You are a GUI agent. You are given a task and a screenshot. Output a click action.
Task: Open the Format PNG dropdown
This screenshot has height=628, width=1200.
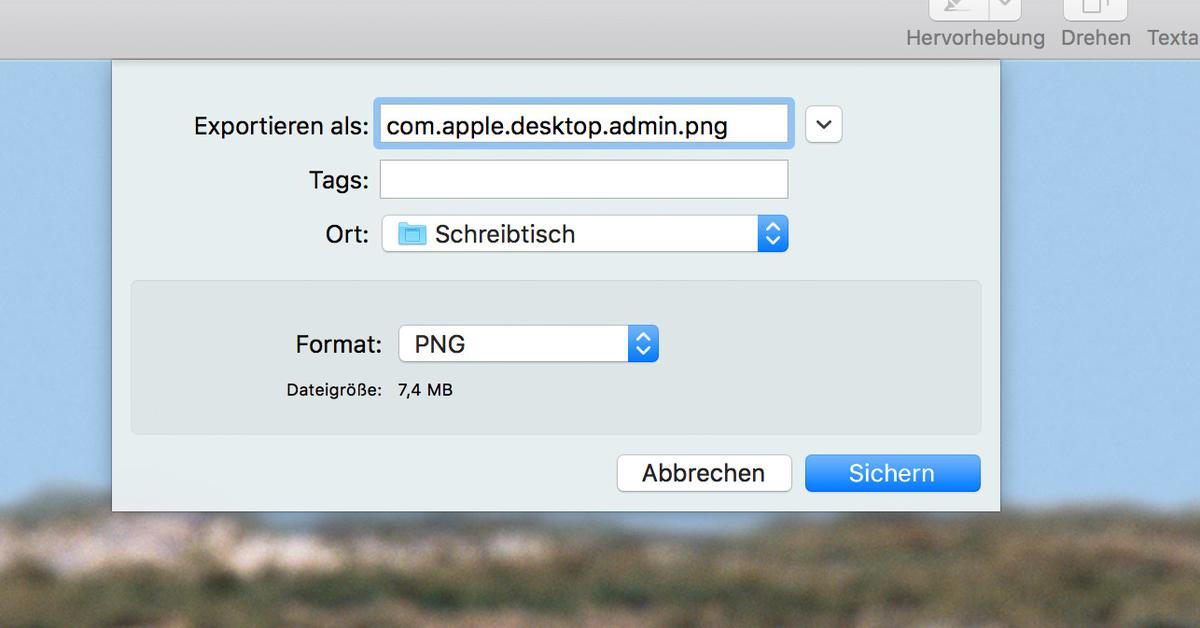[x=528, y=344]
